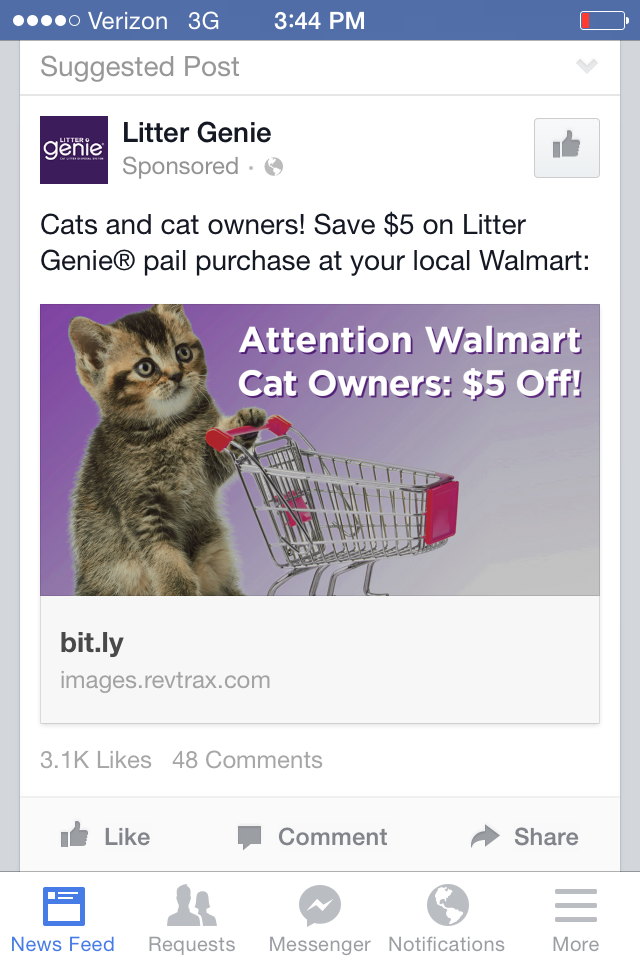
Task: Tap the public globe icon beside Sponsored
Action: (274, 167)
